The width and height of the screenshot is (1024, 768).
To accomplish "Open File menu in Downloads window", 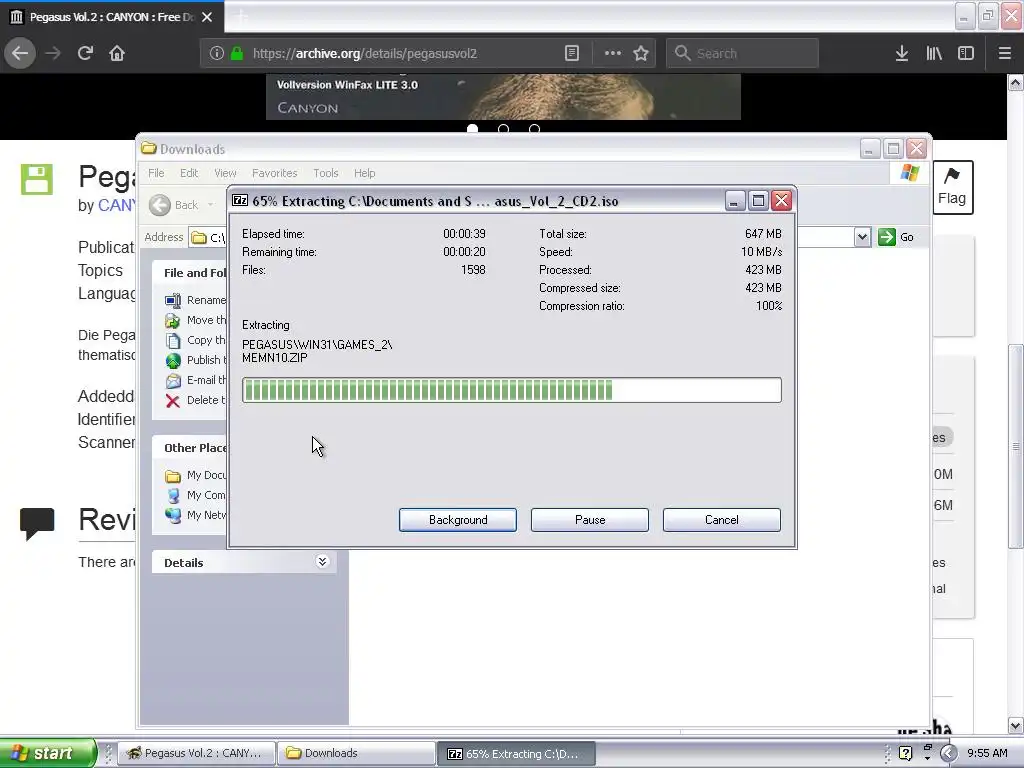I will pyautogui.click(x=156, y=173).
